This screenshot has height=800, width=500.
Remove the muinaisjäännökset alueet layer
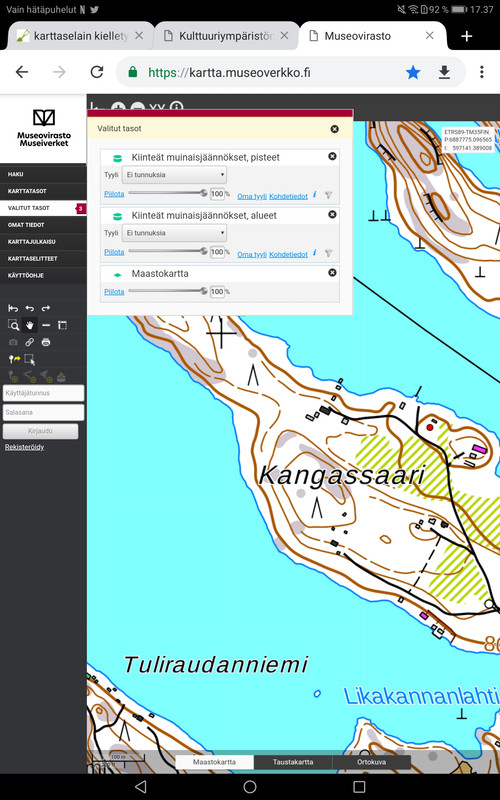click(x=332, y=214)
